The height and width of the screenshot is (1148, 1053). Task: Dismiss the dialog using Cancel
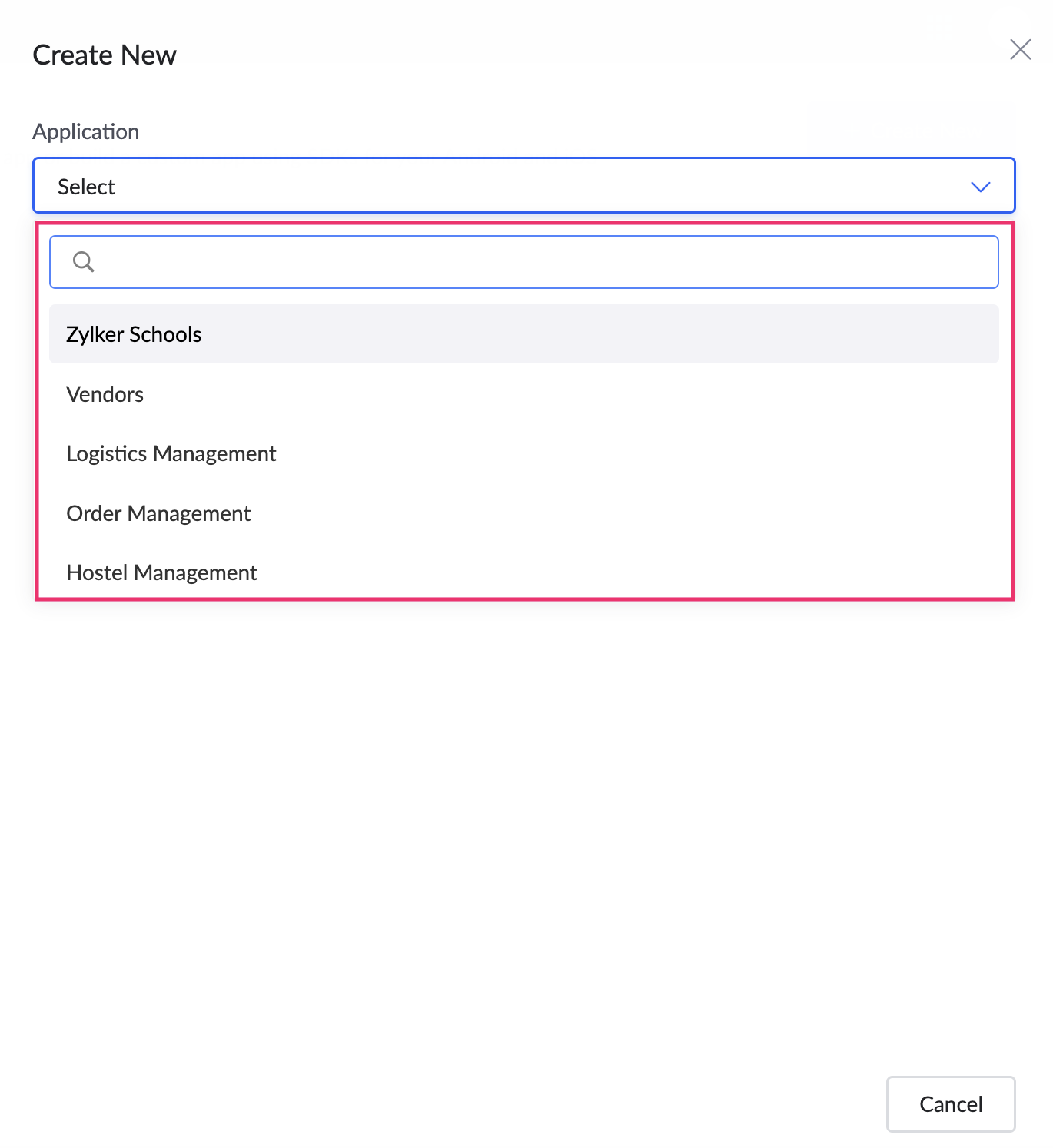point(950,1104)
